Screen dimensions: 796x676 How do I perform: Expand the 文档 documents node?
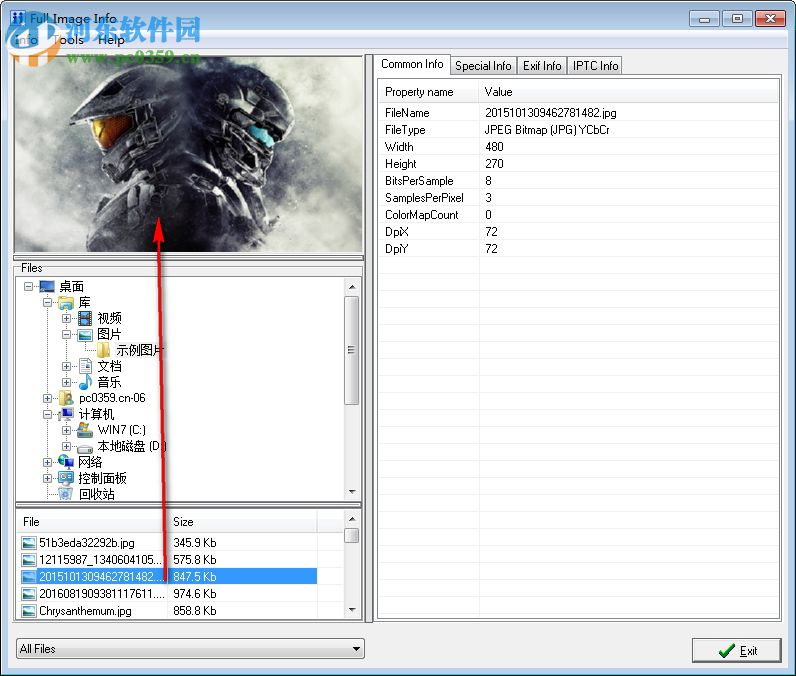point(66,366)
